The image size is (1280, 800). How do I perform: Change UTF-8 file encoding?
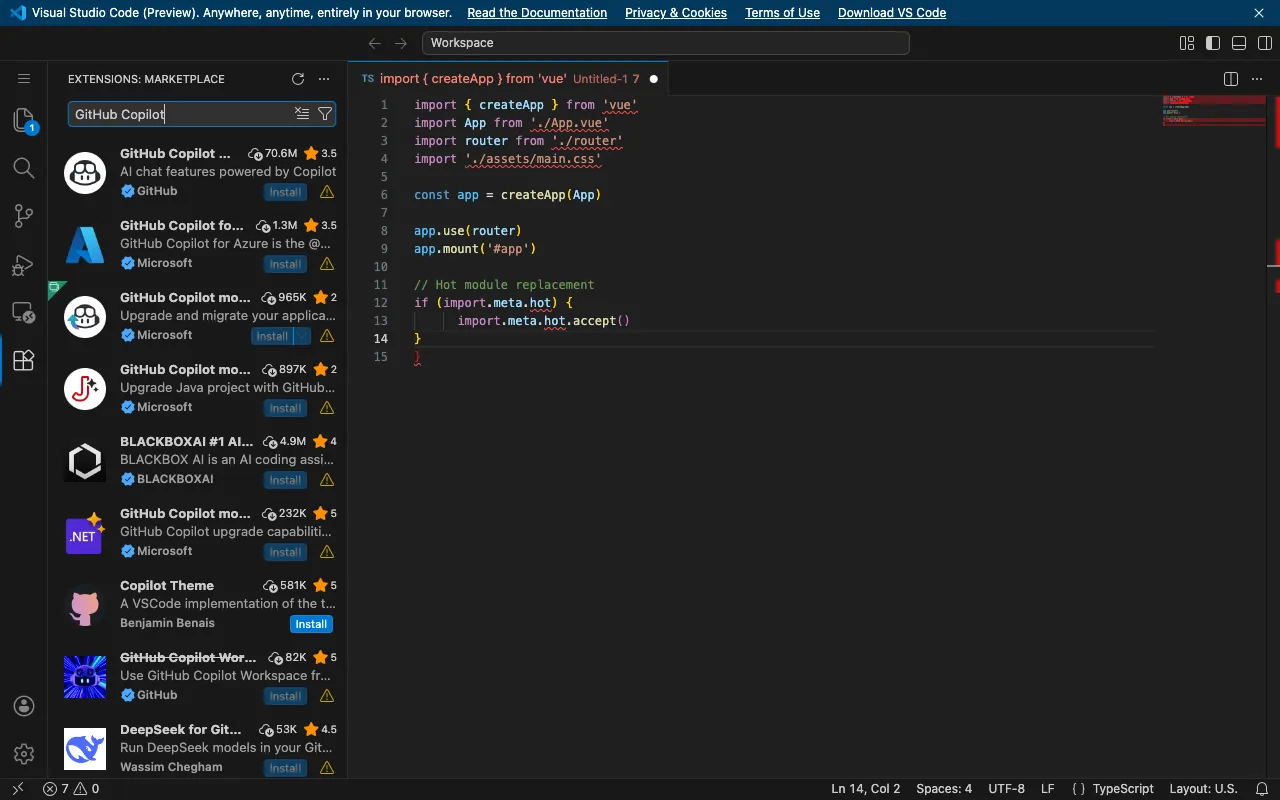pyautogui.click(x=1007, y=789)
